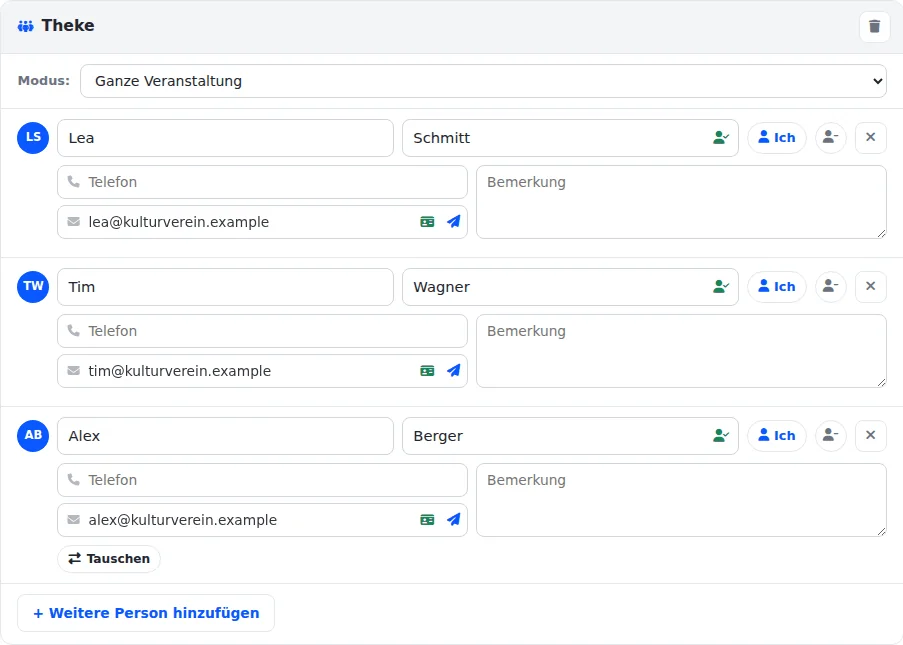Viewport: 903px width, 645px height.
Task: Click the AB avatar for Alex Berger
Action: [33, 436]
